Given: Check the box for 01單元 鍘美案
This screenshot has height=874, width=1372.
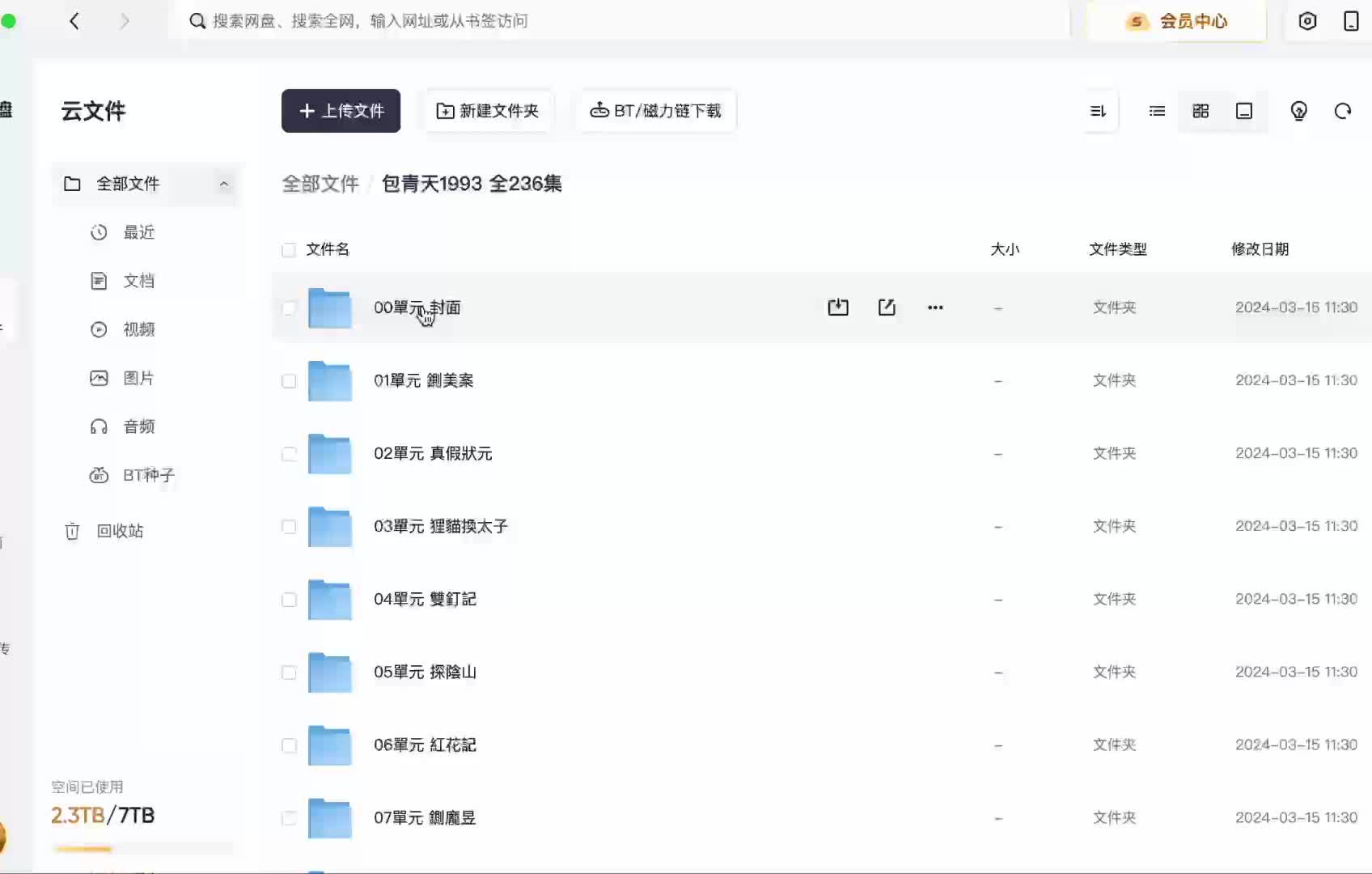Looking at the screenshot, I should tap(289, 380).
